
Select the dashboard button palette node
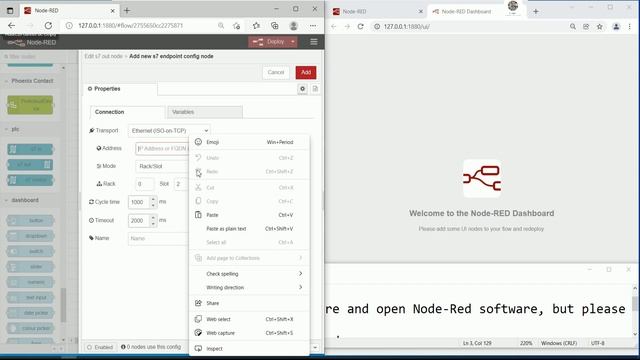(x=30, y=221)
